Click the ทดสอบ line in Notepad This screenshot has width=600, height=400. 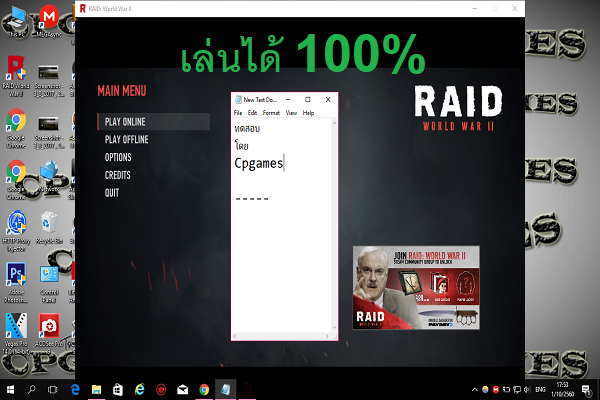(x=247, y=129)
